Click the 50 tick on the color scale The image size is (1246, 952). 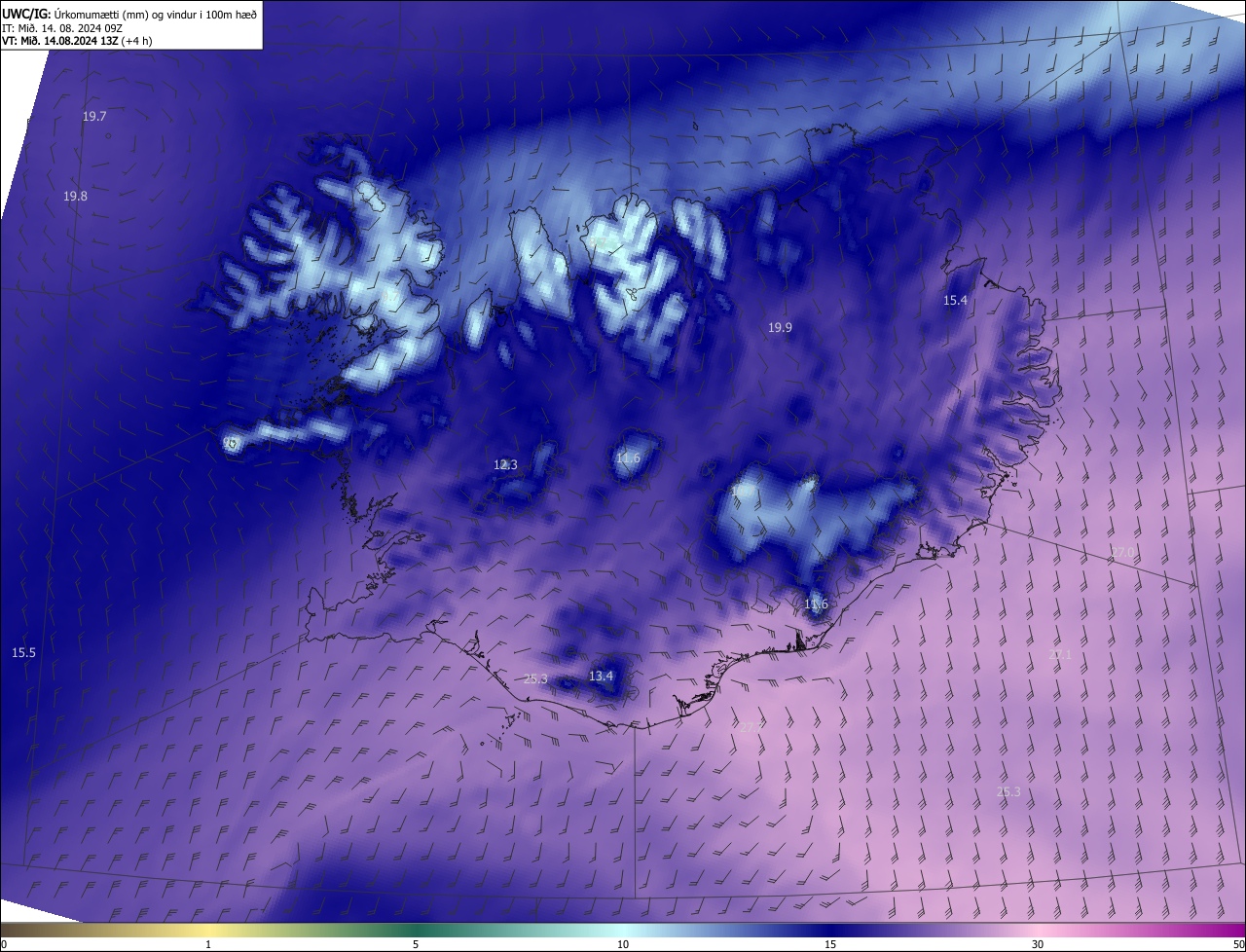coord(1238,944)
